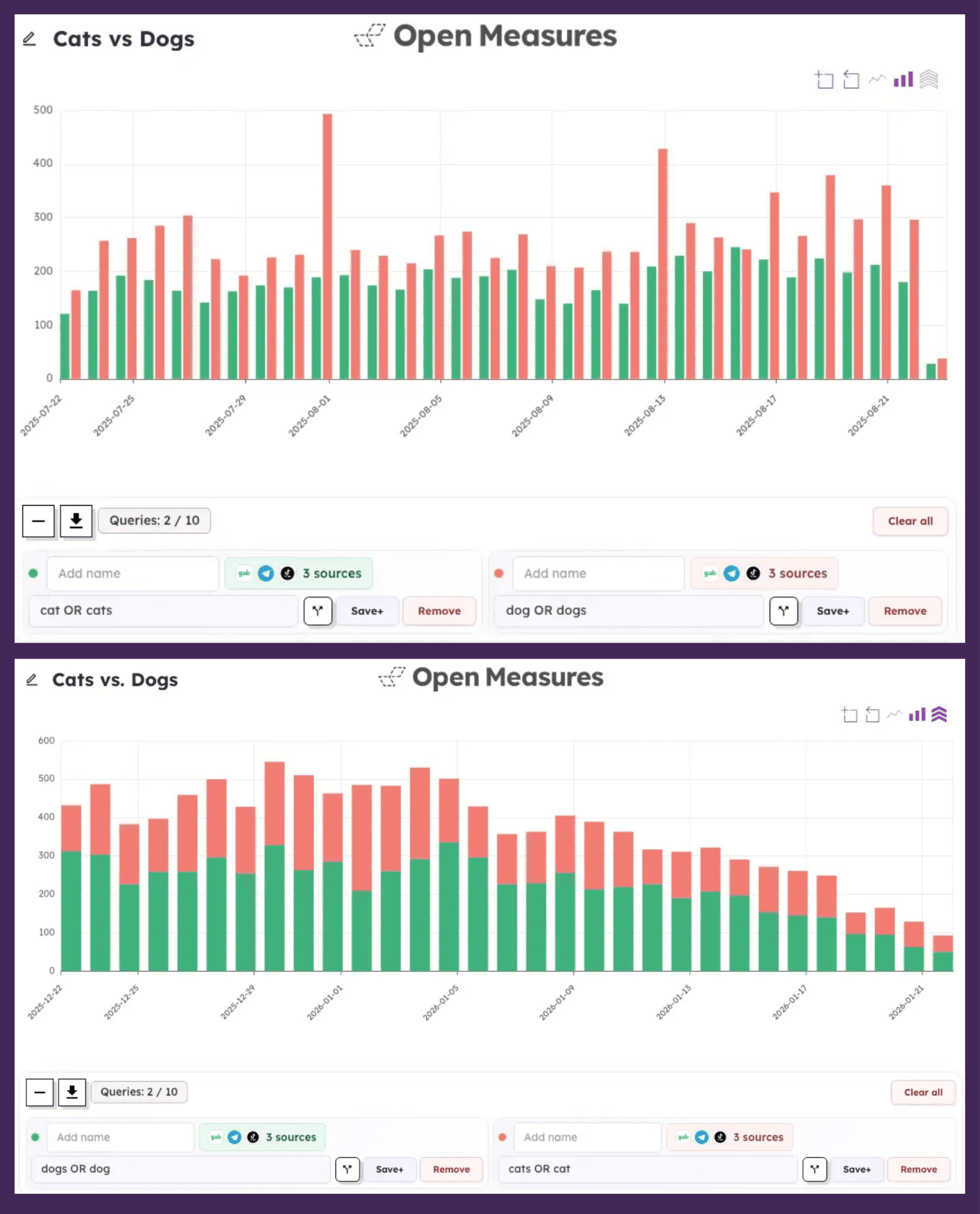Click the Queries: 2 / 10 label

point(154,520)
